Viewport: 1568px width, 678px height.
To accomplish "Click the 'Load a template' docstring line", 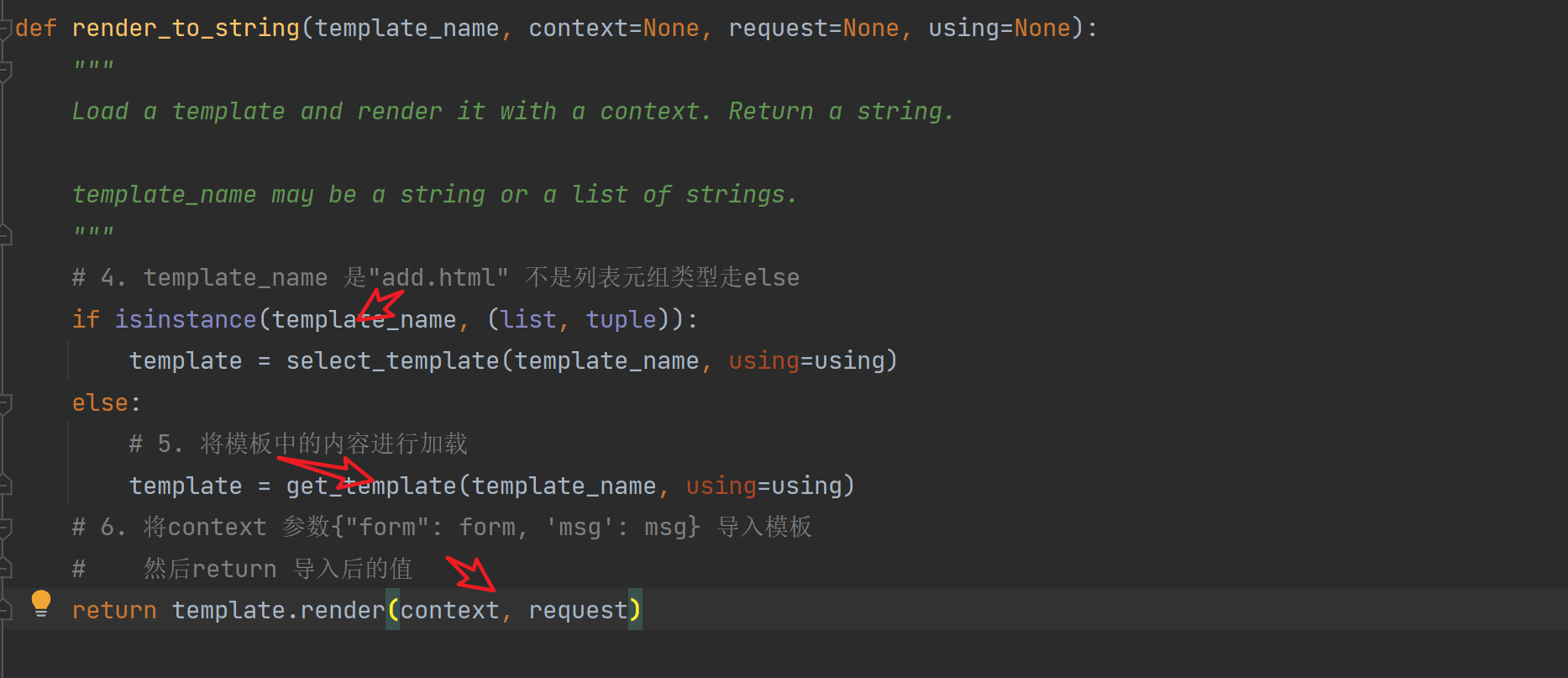I will [x=513, y=112].
